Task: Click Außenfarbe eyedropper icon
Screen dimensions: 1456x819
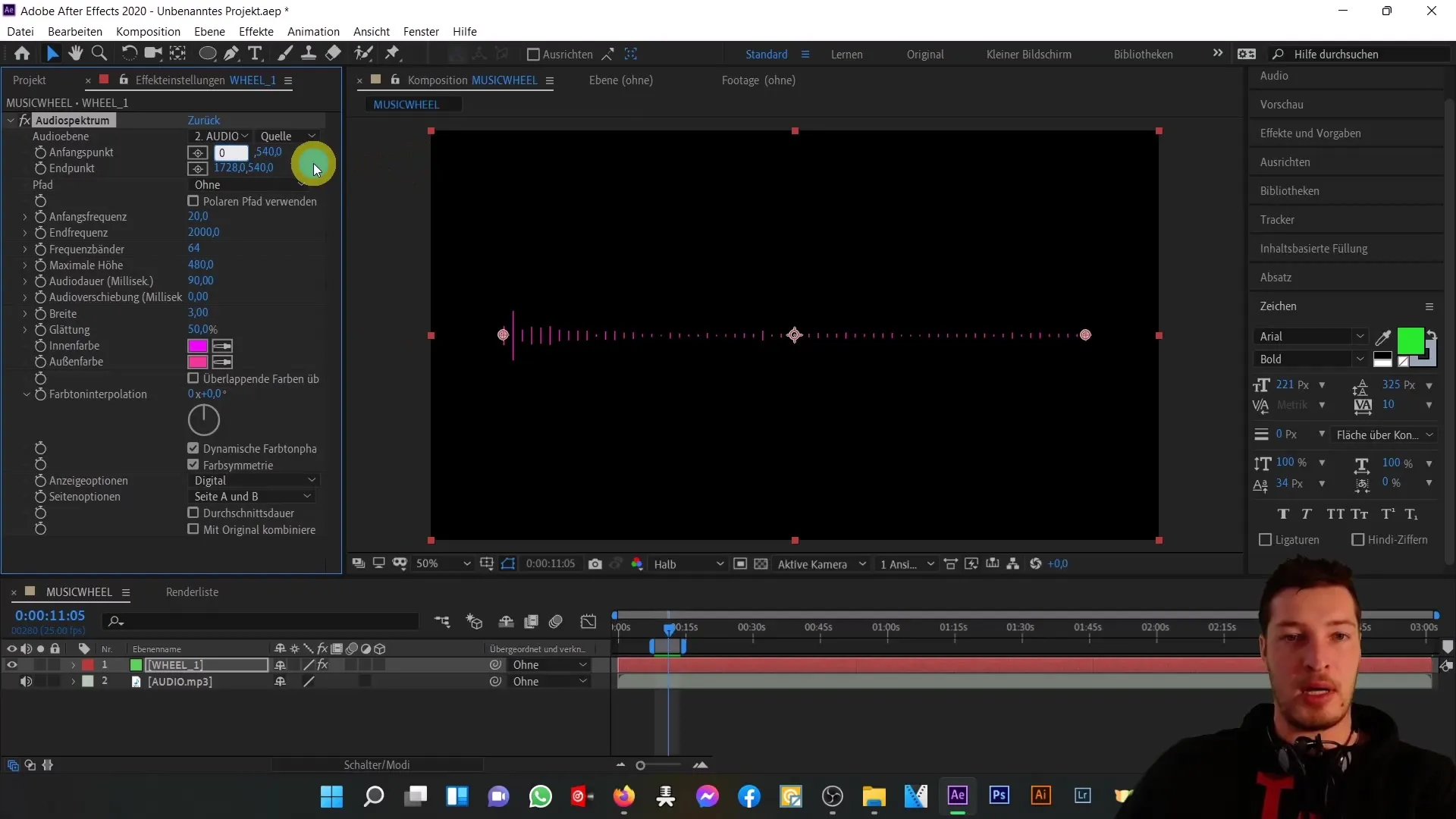Action: point(222,362)
